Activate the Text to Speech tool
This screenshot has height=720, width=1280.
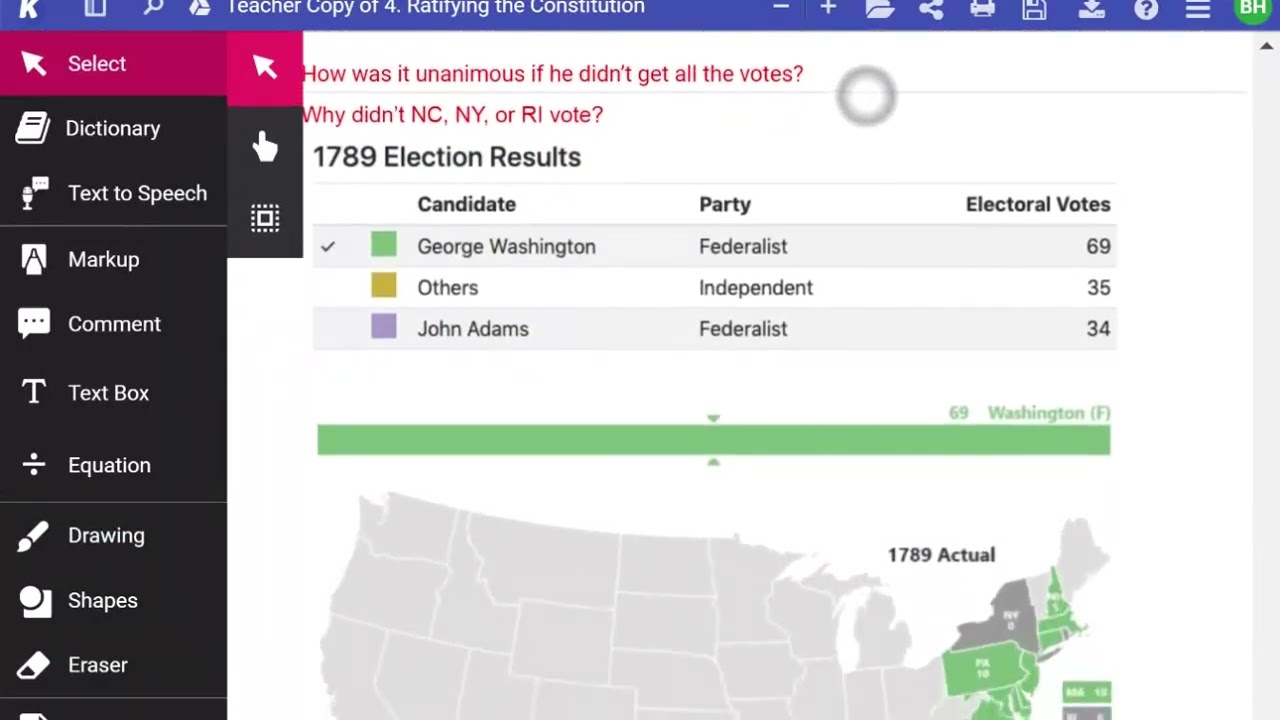[136, 193]
